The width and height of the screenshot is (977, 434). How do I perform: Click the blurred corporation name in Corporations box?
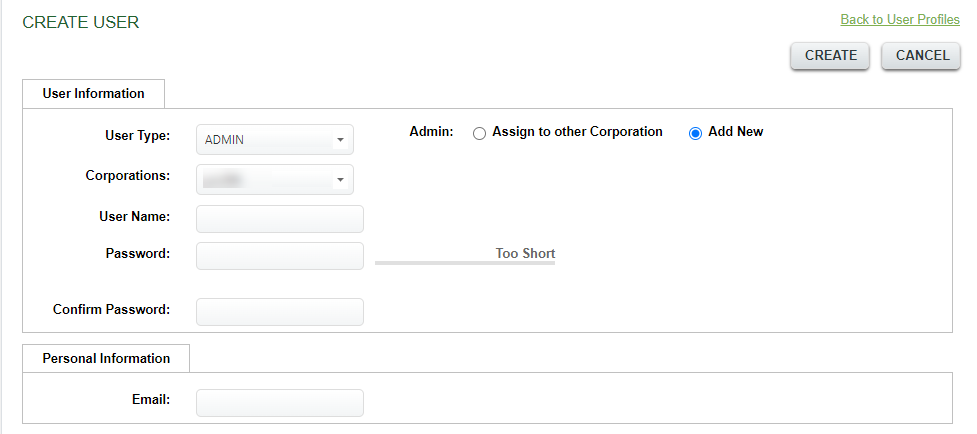tap(223, 180)
